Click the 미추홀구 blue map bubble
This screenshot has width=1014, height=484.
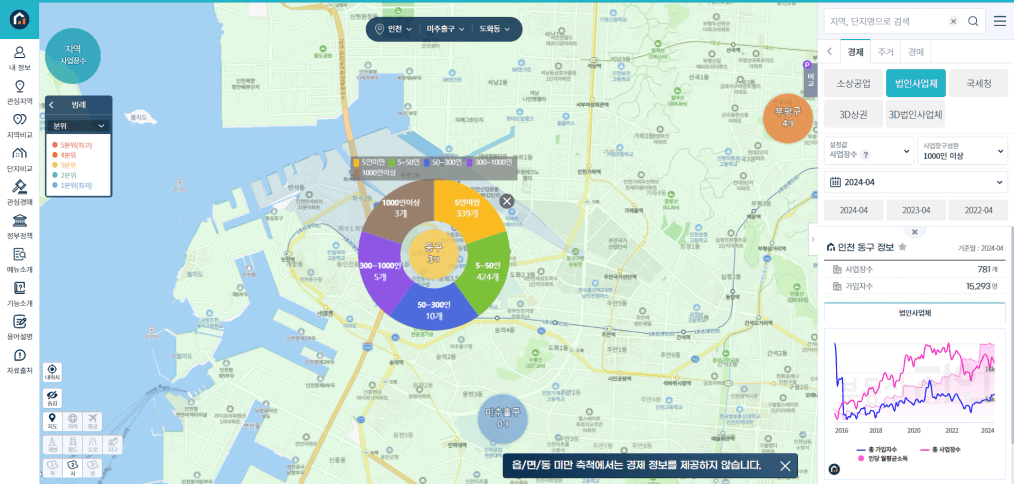pyautogui.click(x=502, y=418)
